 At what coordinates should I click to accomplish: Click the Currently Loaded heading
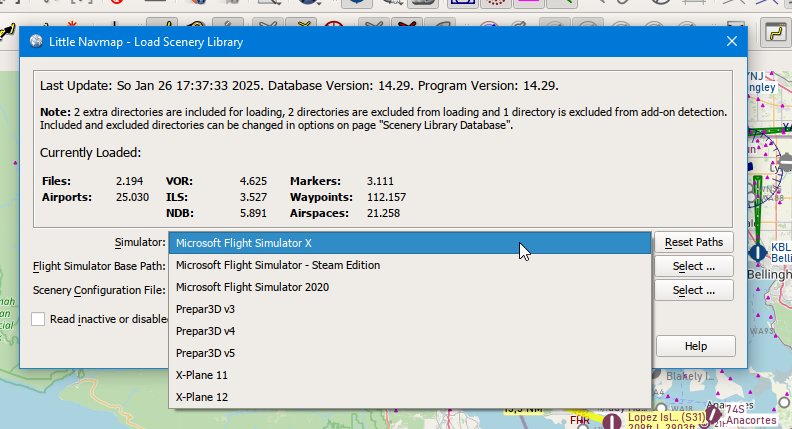90,153
